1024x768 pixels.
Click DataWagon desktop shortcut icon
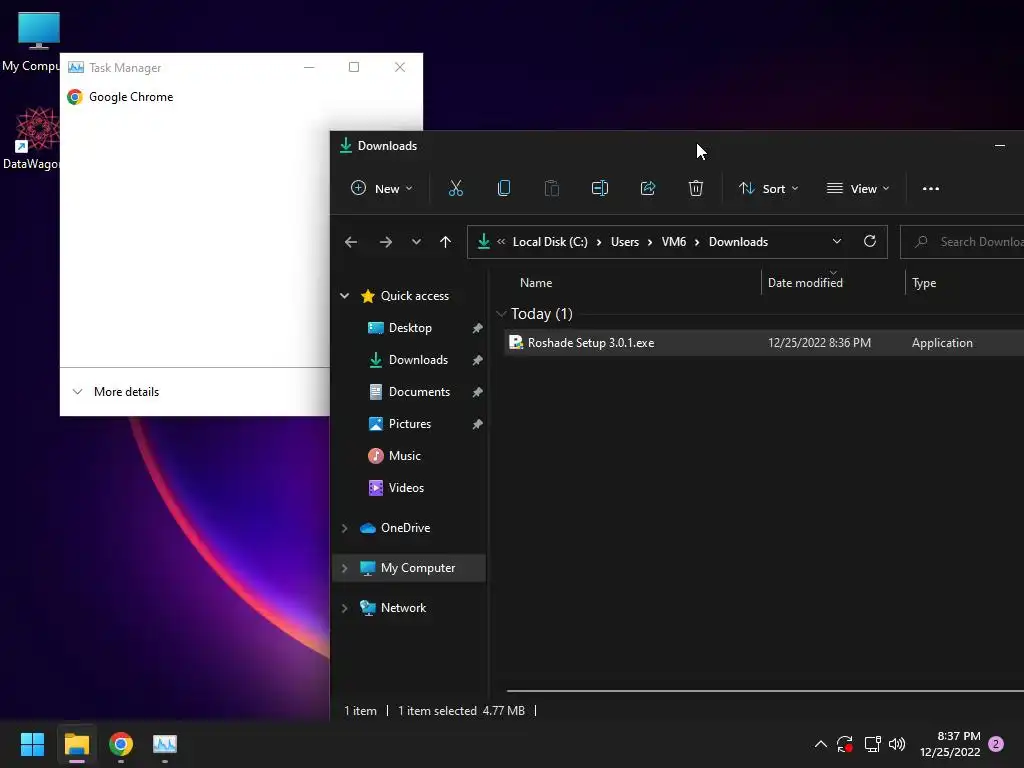coord(34,138)
